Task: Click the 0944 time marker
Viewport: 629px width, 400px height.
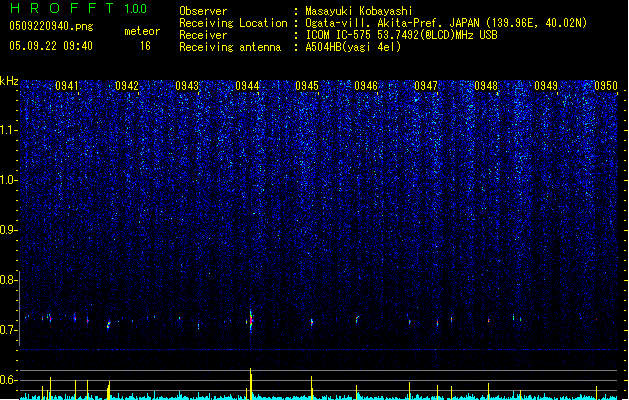Action: click(x=247, y=86)
